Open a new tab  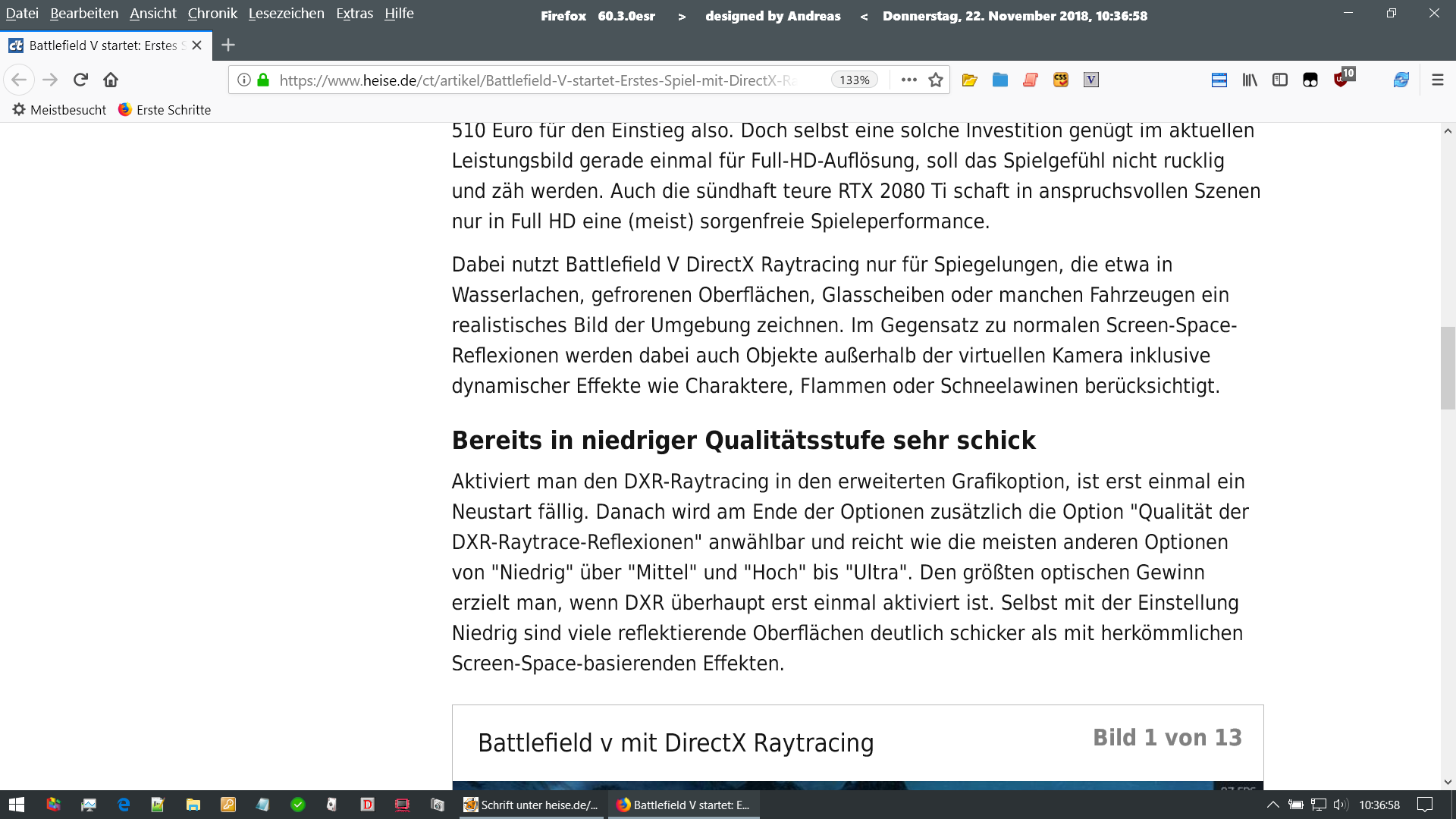[227, 45]
